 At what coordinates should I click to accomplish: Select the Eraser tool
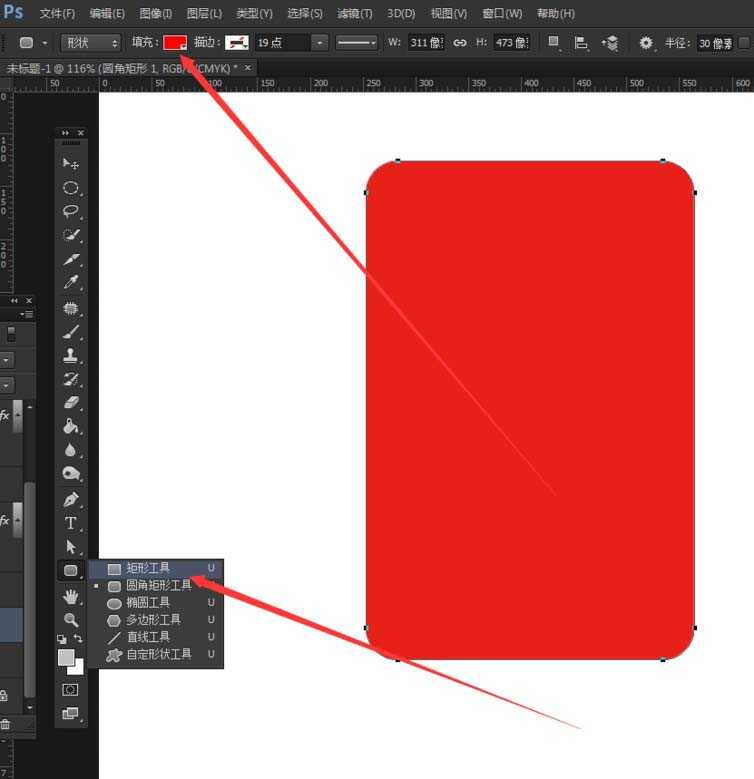[x=70, y=402]
